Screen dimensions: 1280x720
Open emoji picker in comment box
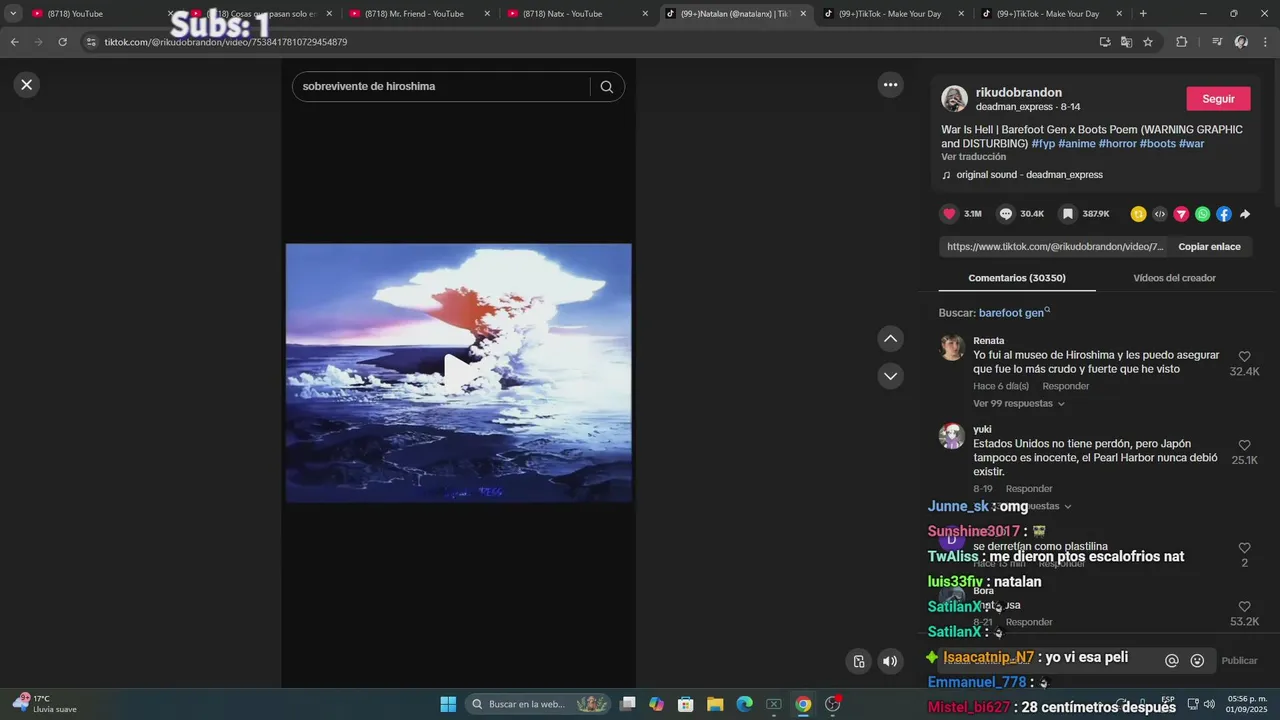pyautogui.click(x=1197, y=661)
